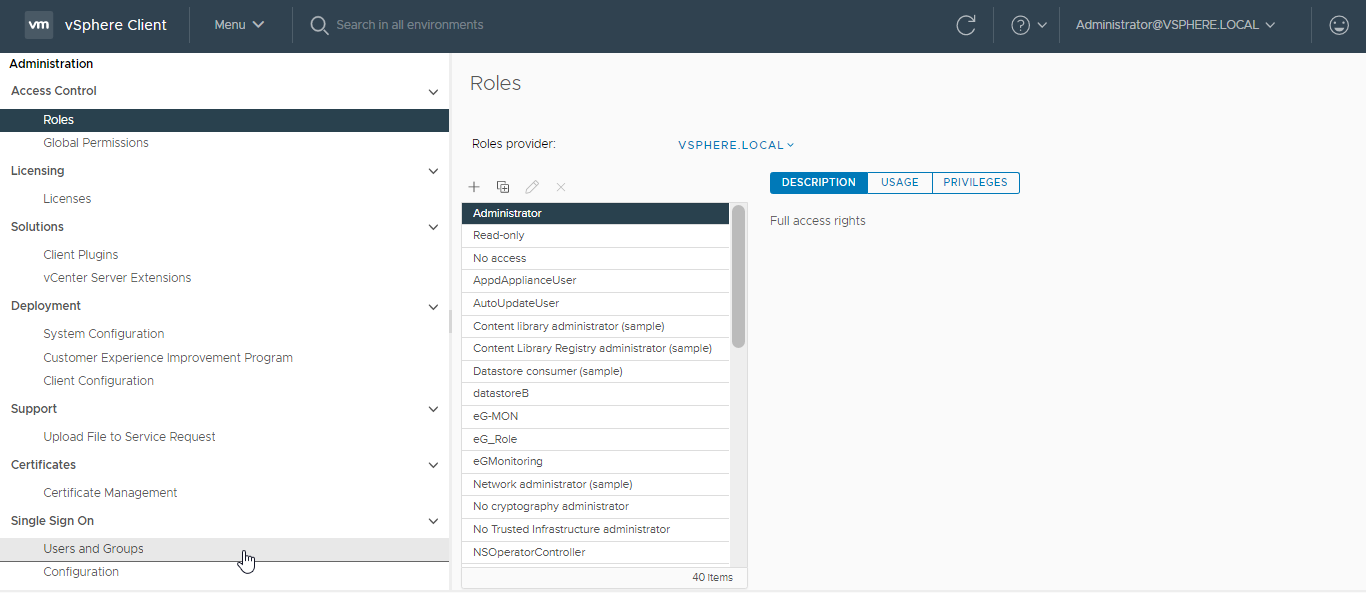
Task: Switch to the Usage tab
Action: click(900, 183)
